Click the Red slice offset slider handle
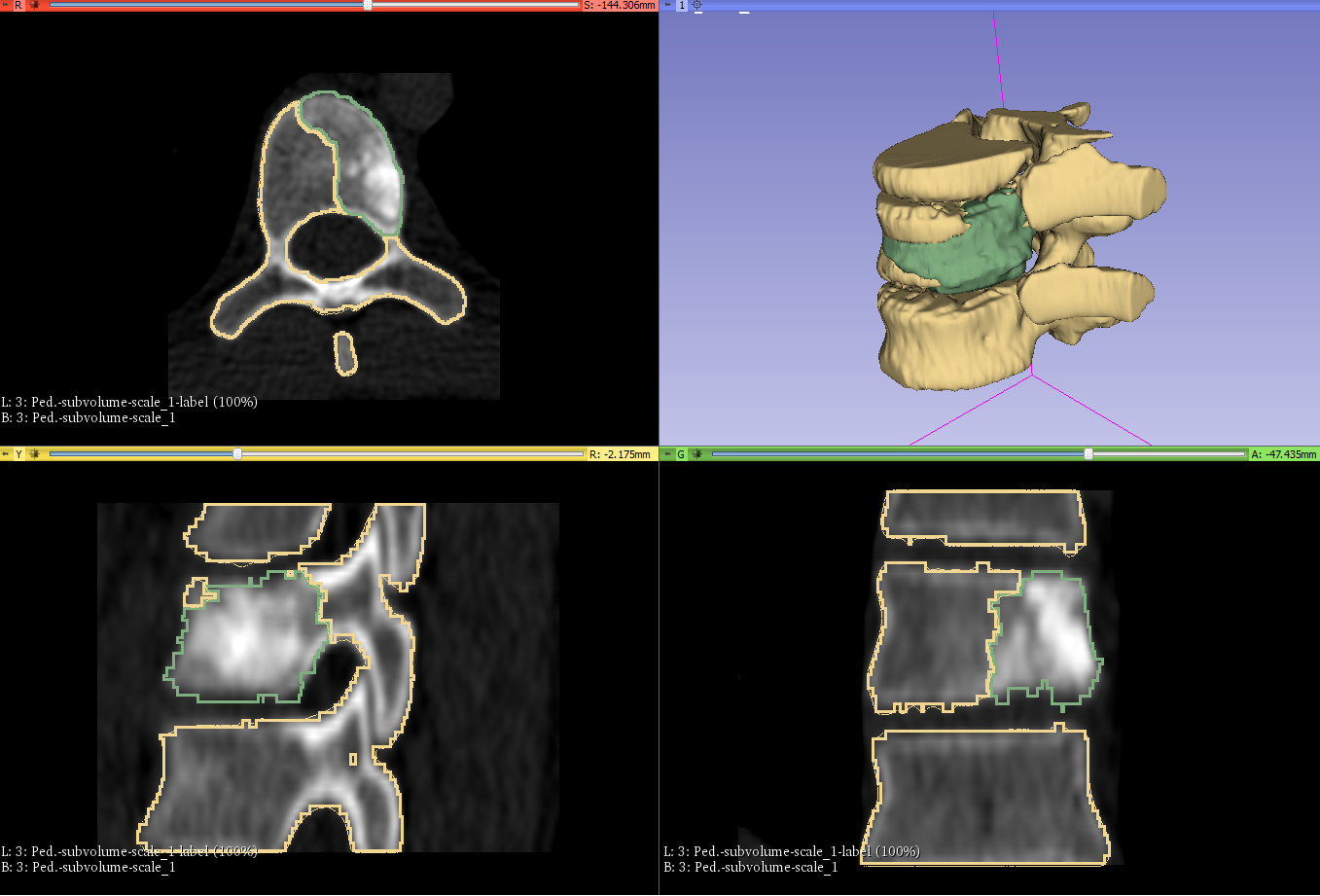1320x896 pixels. (368, 6)
